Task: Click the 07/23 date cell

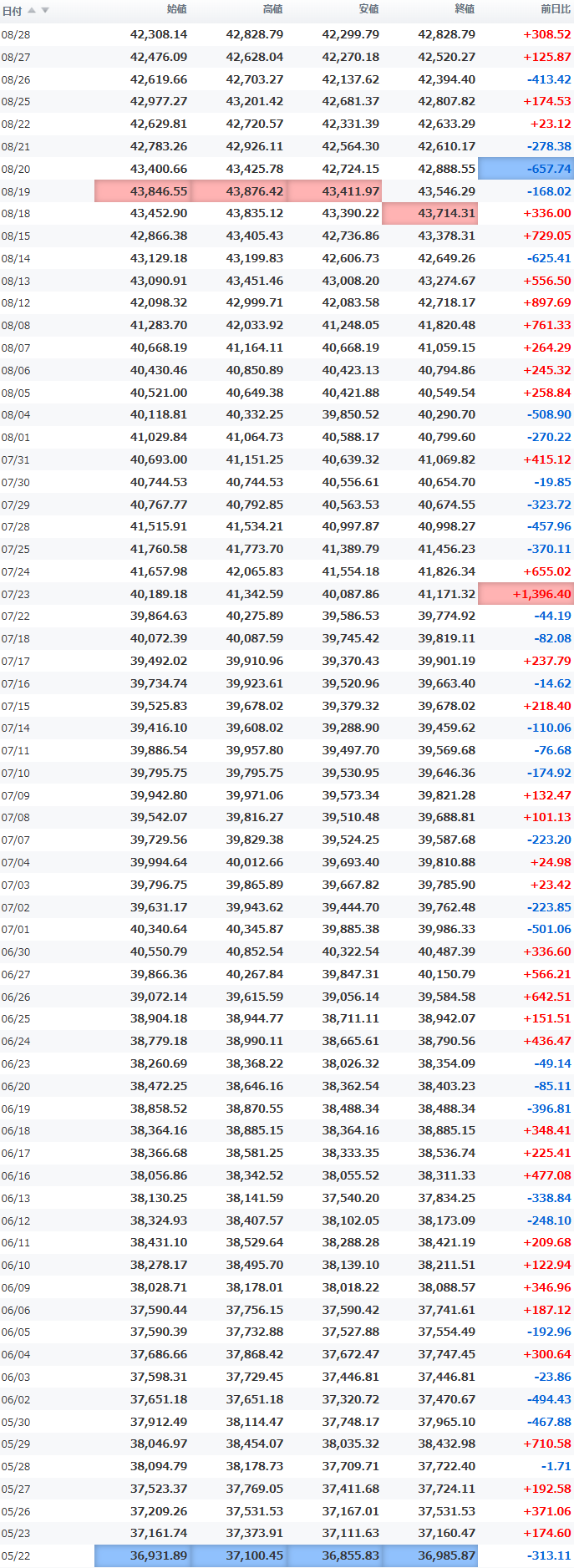Action: [16, 594]
